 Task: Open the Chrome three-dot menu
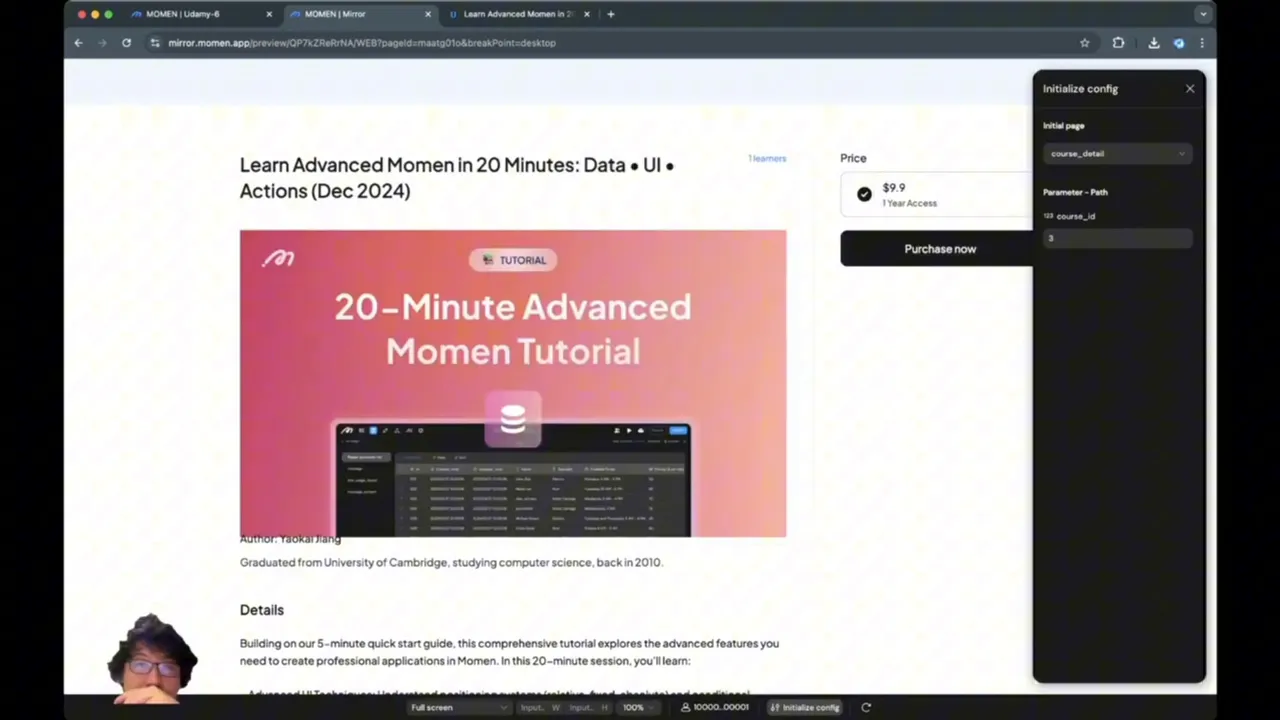[1202, 43]
